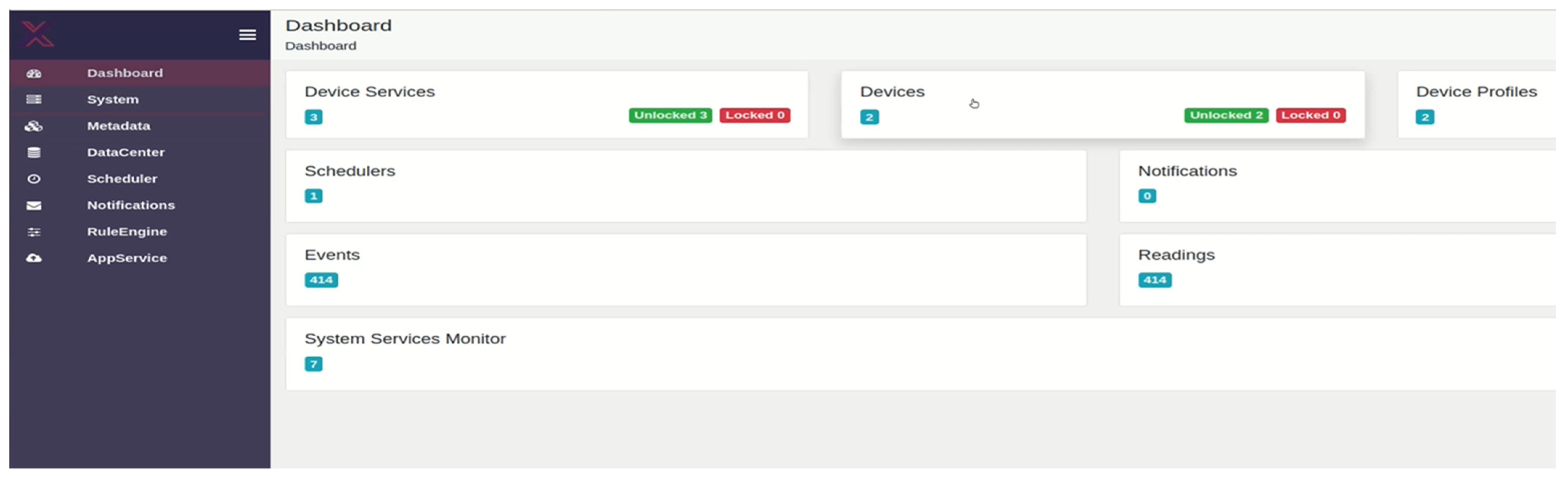Collapse the sidebar with the hamburger button
Image resolution: width=1568 pixels, height=479 pixels.
click(x=247, y=35)
